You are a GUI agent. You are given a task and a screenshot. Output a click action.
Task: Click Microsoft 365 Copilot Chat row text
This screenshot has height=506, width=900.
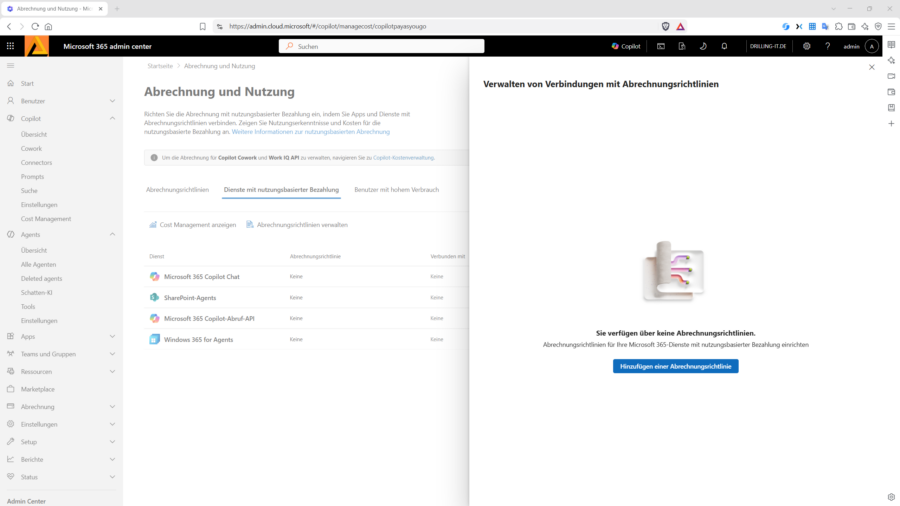(x=201, y=277)
